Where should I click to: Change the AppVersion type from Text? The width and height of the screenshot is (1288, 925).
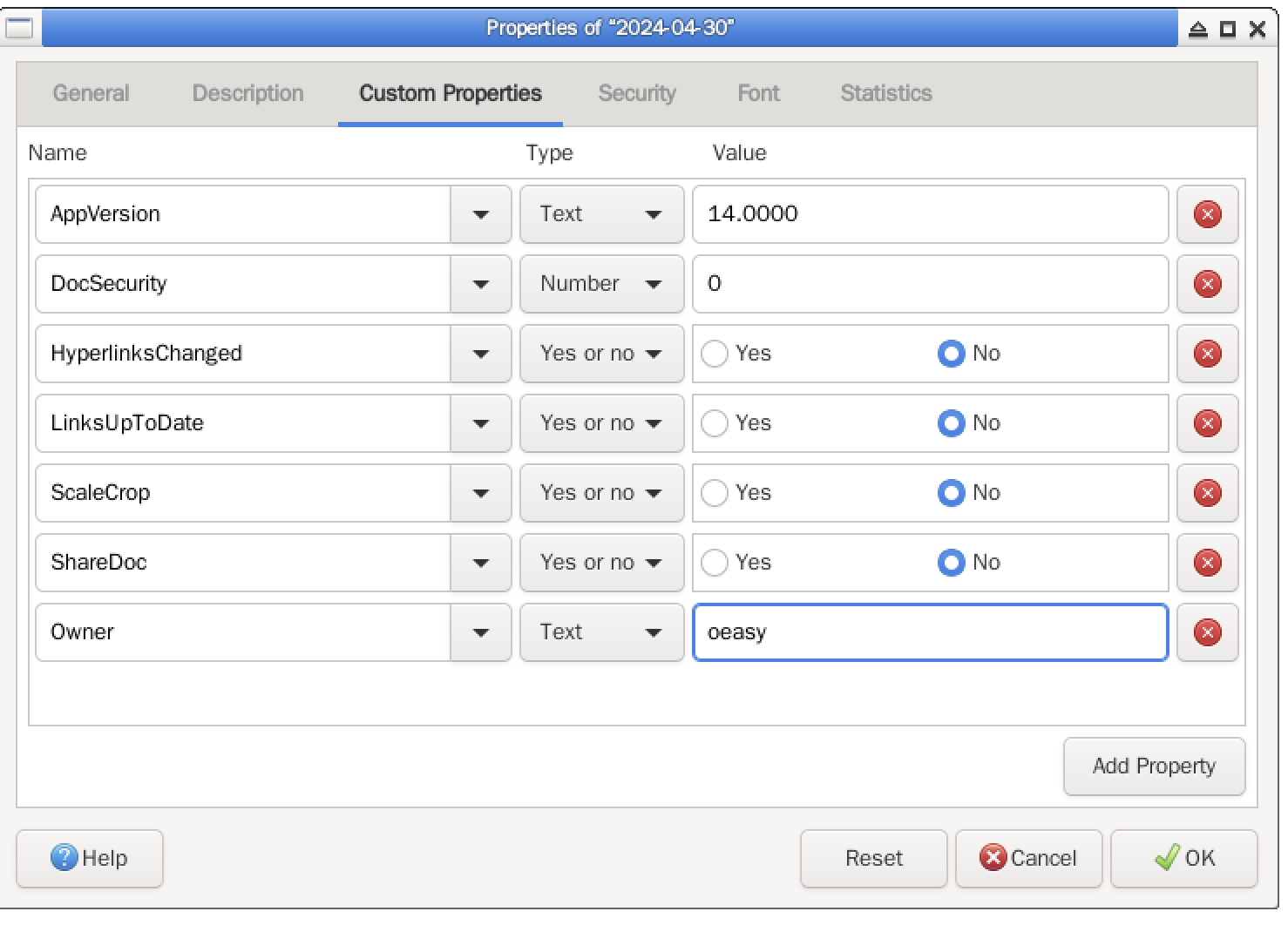click(x=602, y=214)
